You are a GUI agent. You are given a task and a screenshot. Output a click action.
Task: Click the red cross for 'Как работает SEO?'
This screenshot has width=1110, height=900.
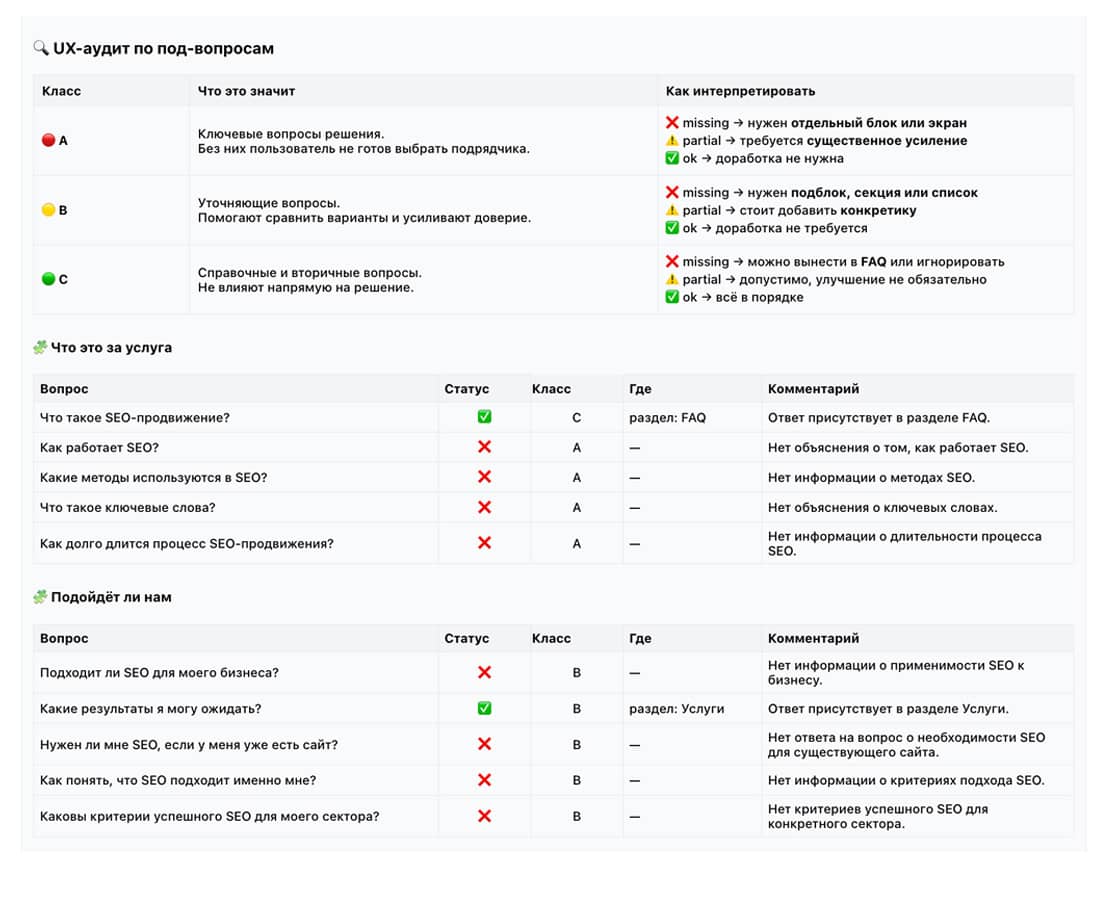(484, 447)
